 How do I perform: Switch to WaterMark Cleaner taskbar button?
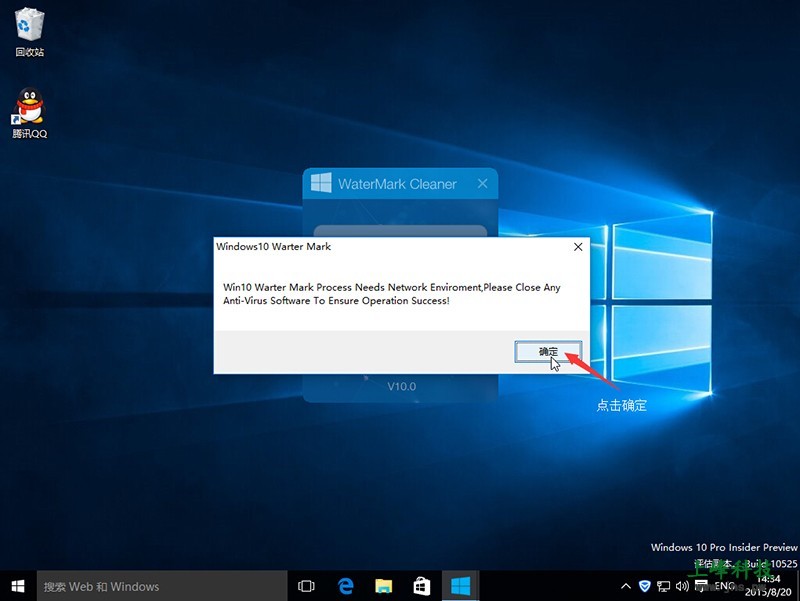[460, 586]
